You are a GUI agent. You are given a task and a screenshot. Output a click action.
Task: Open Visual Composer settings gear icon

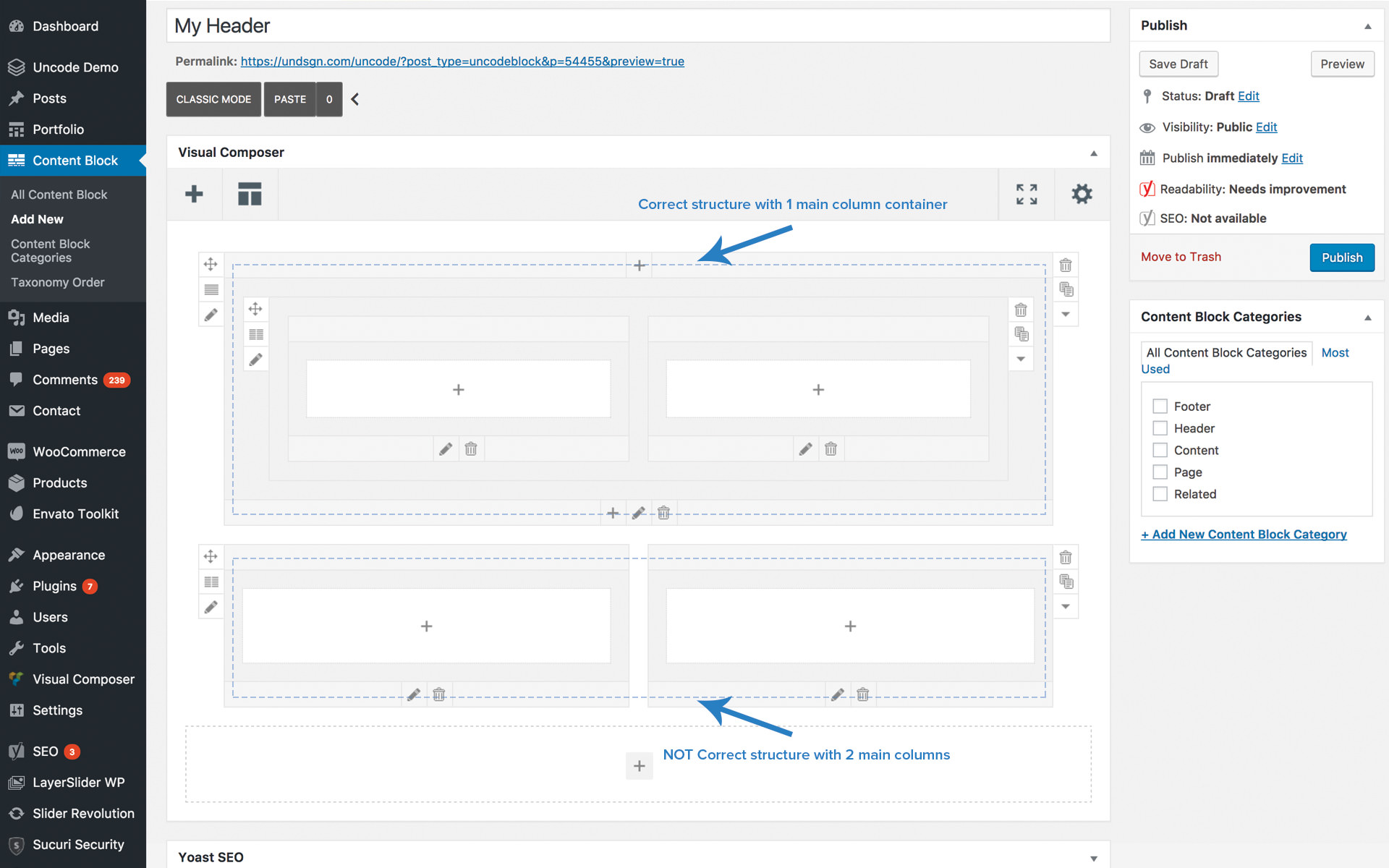point(1082,194)
